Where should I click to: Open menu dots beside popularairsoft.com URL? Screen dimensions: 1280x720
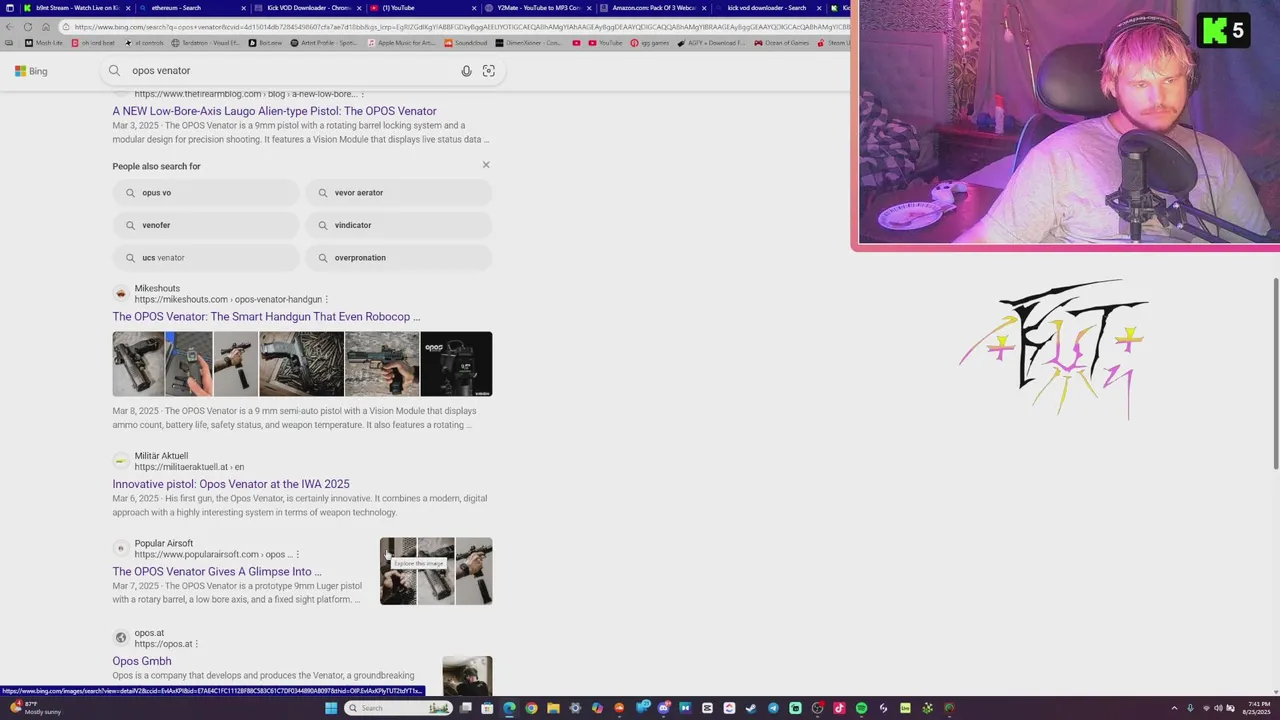pyautogui.click(x=298, y=554)
